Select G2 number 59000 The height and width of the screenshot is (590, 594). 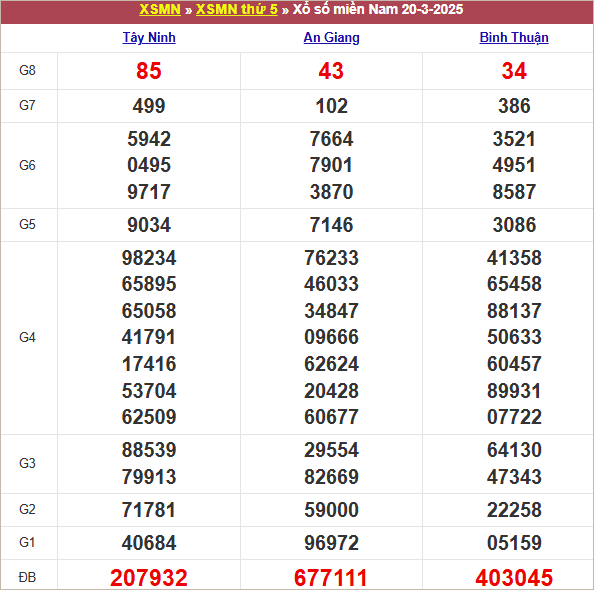click(331, 510)
